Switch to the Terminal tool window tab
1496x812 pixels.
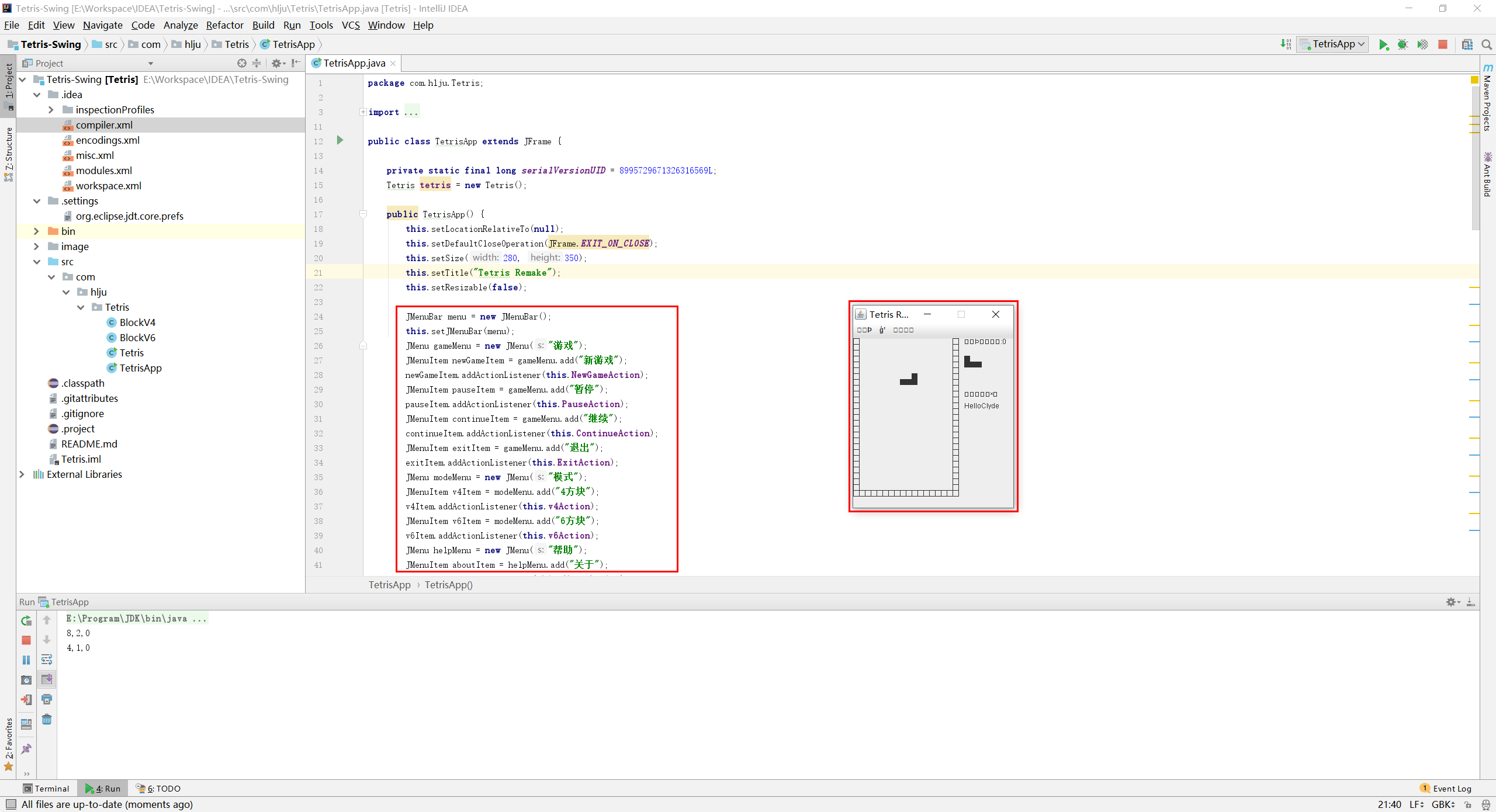click(46, 788)
